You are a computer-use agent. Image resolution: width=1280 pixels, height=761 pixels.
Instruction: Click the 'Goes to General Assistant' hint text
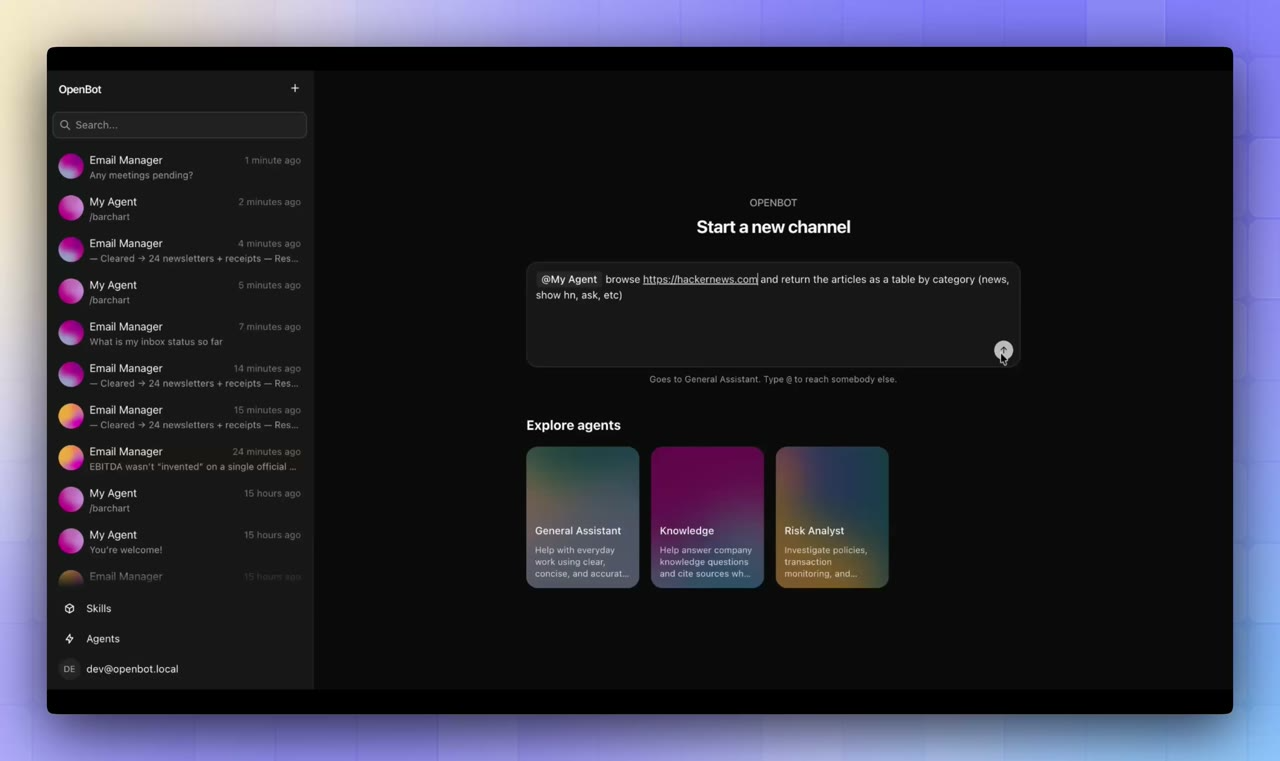tap(773, 379)
